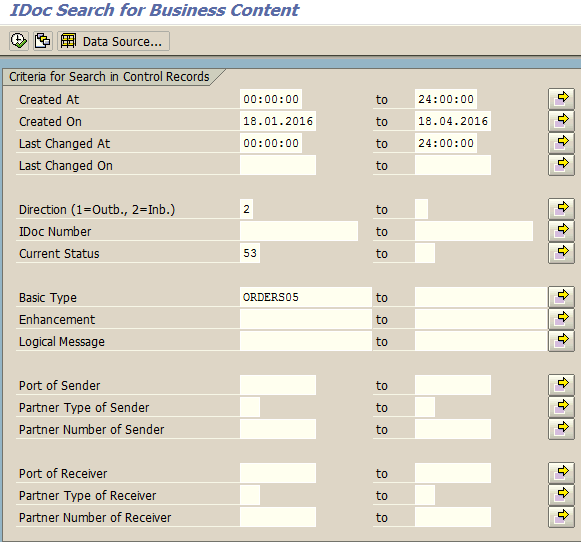Open multiple selection for Last Changed On
581x542 pixels.
561,165
